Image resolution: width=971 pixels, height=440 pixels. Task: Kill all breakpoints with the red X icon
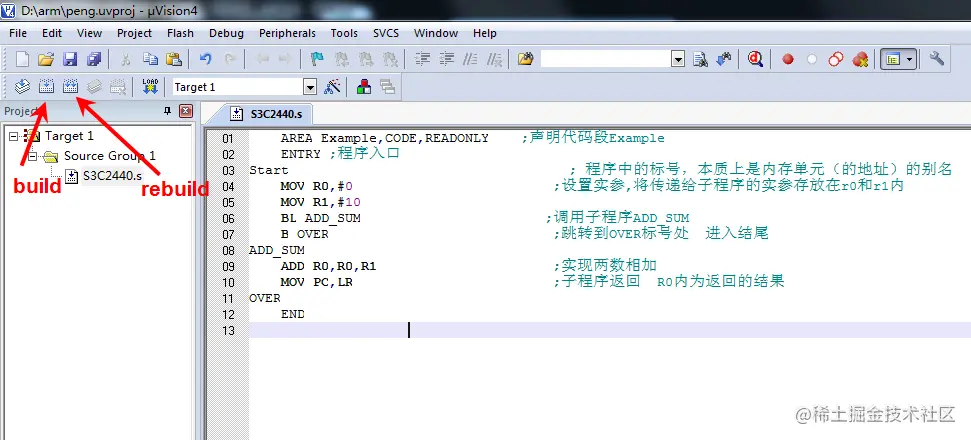coord(860,59)
